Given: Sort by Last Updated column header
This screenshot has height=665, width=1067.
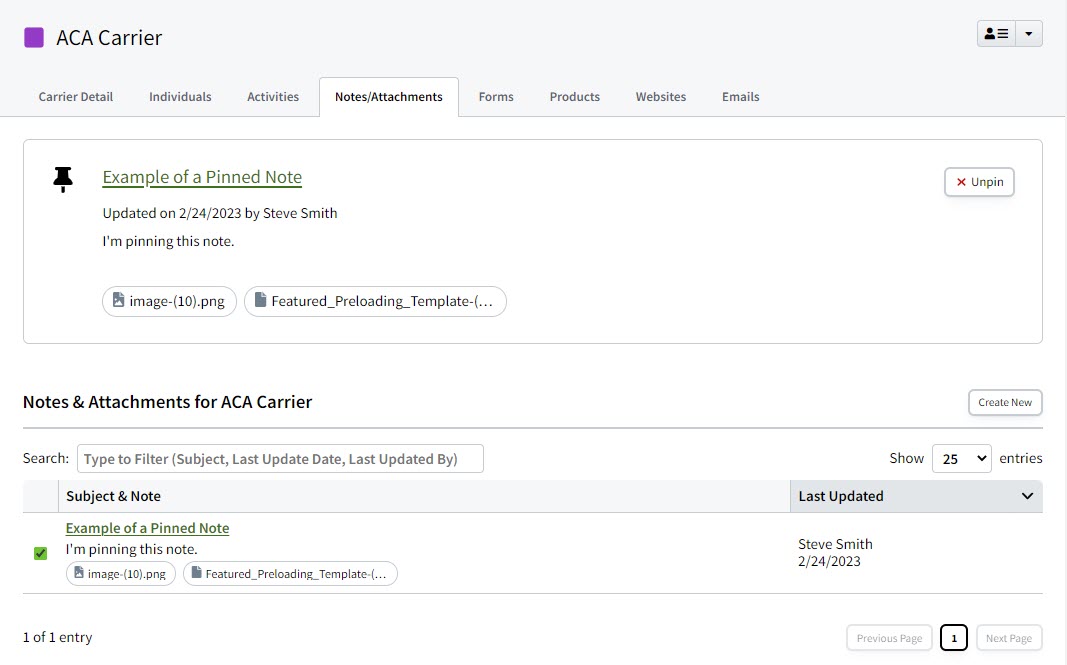Looking at the screenshot, I should [x=916, y=496].
